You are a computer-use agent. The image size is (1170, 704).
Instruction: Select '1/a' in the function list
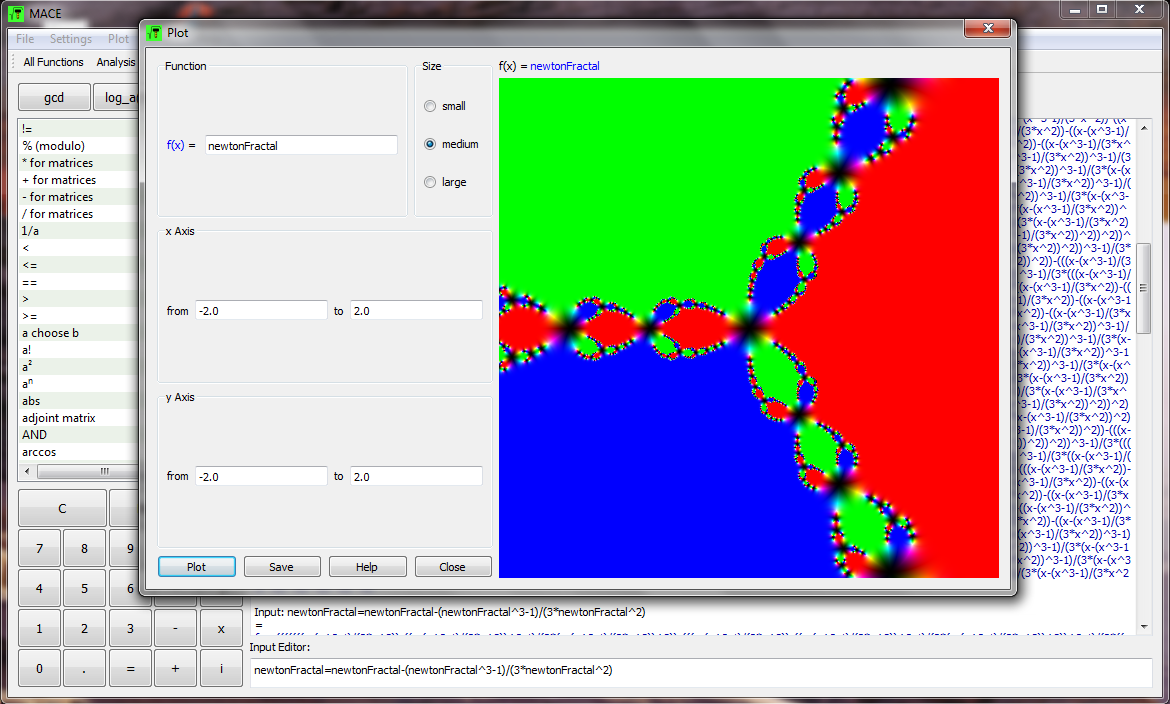pyautogui.click(x=78, y=231)
